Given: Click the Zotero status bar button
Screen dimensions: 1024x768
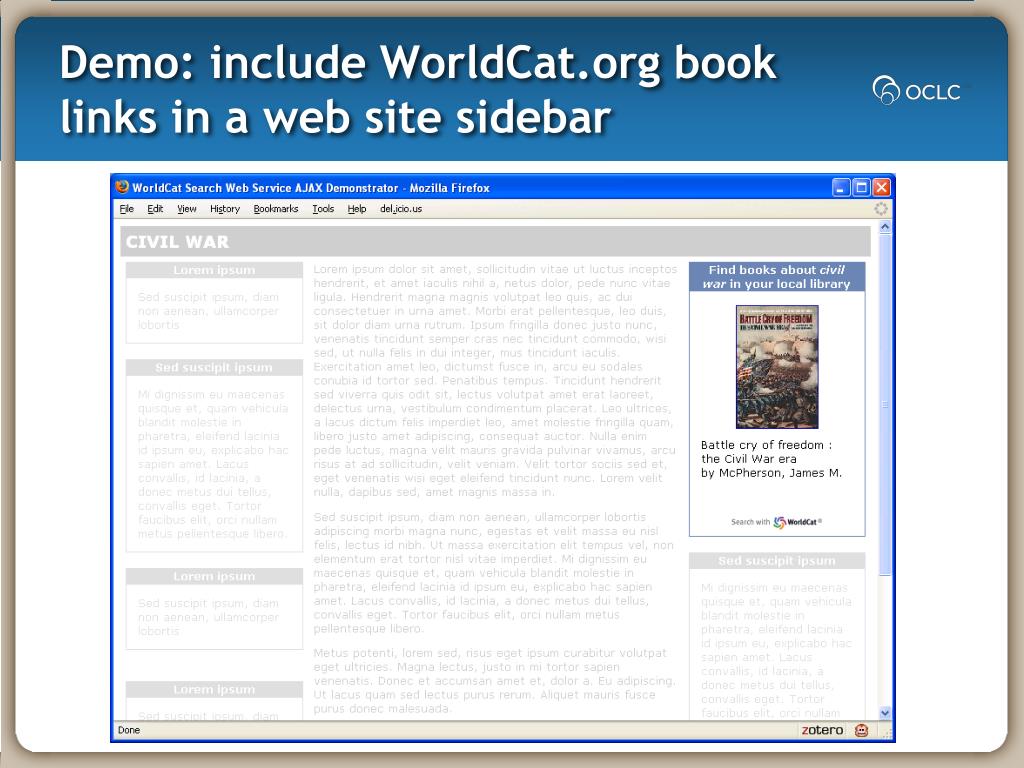Looking at the screenshot, I should 822,730.
